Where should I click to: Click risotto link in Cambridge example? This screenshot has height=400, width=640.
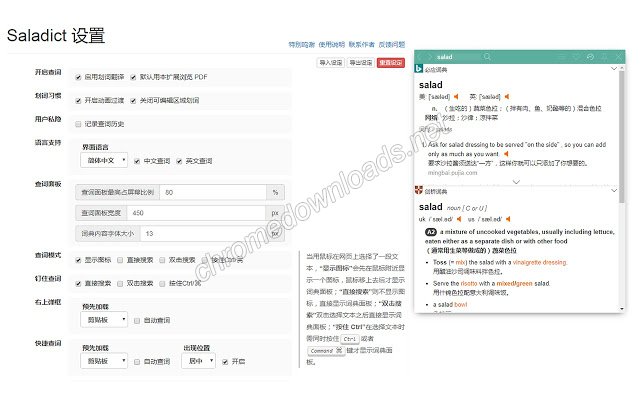[x=469, y=283]
